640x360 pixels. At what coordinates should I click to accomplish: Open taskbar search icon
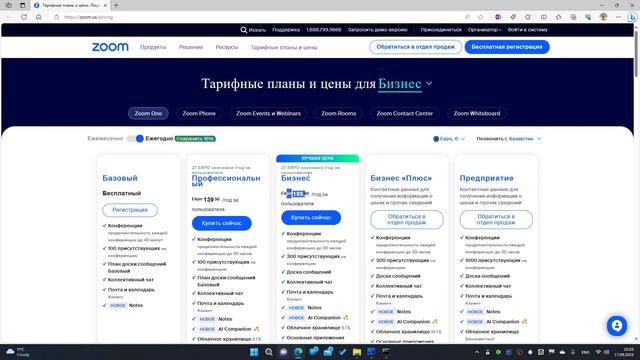269,352
